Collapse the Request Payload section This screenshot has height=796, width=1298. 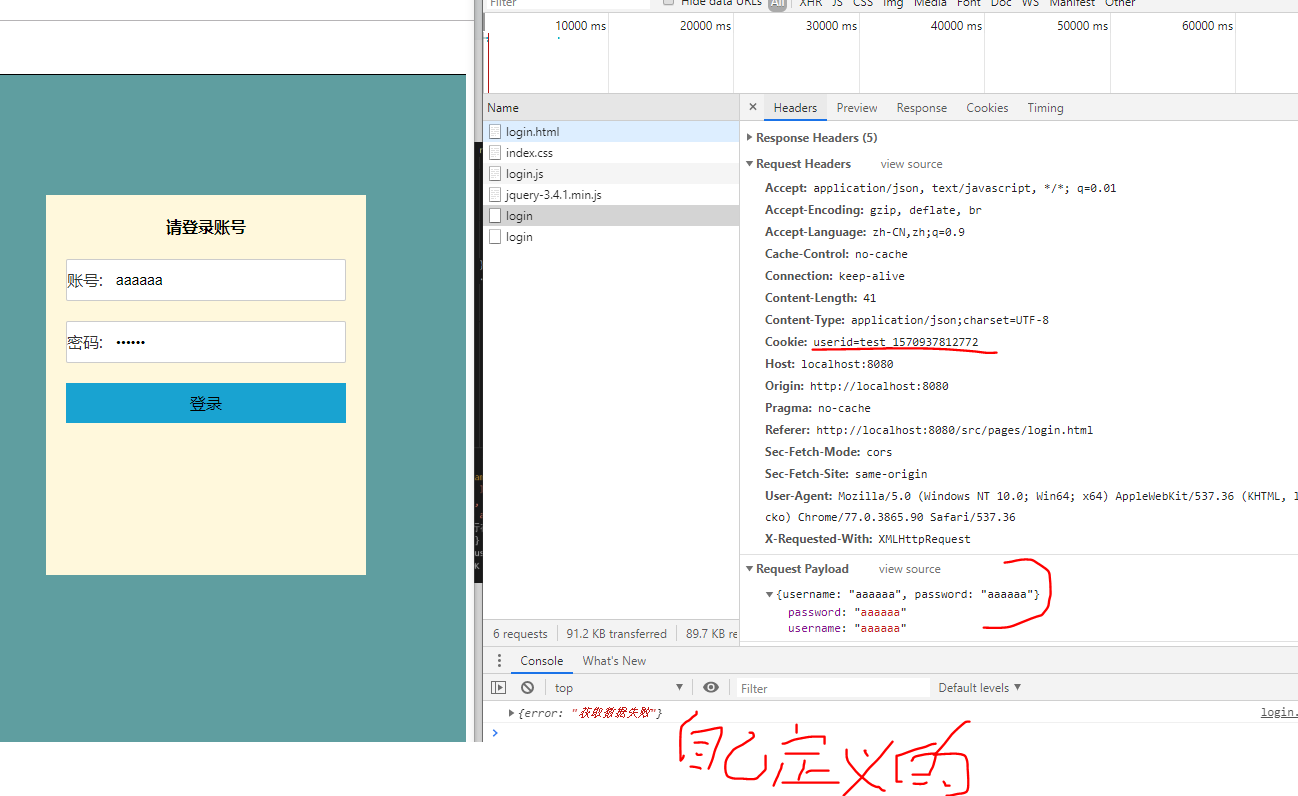[750, 569]
